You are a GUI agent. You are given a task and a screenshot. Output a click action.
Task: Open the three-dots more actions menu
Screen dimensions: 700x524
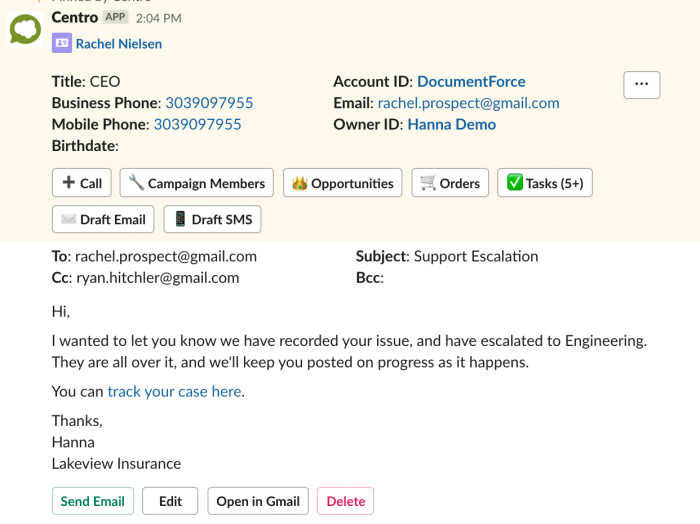click(x=642, y=85)
